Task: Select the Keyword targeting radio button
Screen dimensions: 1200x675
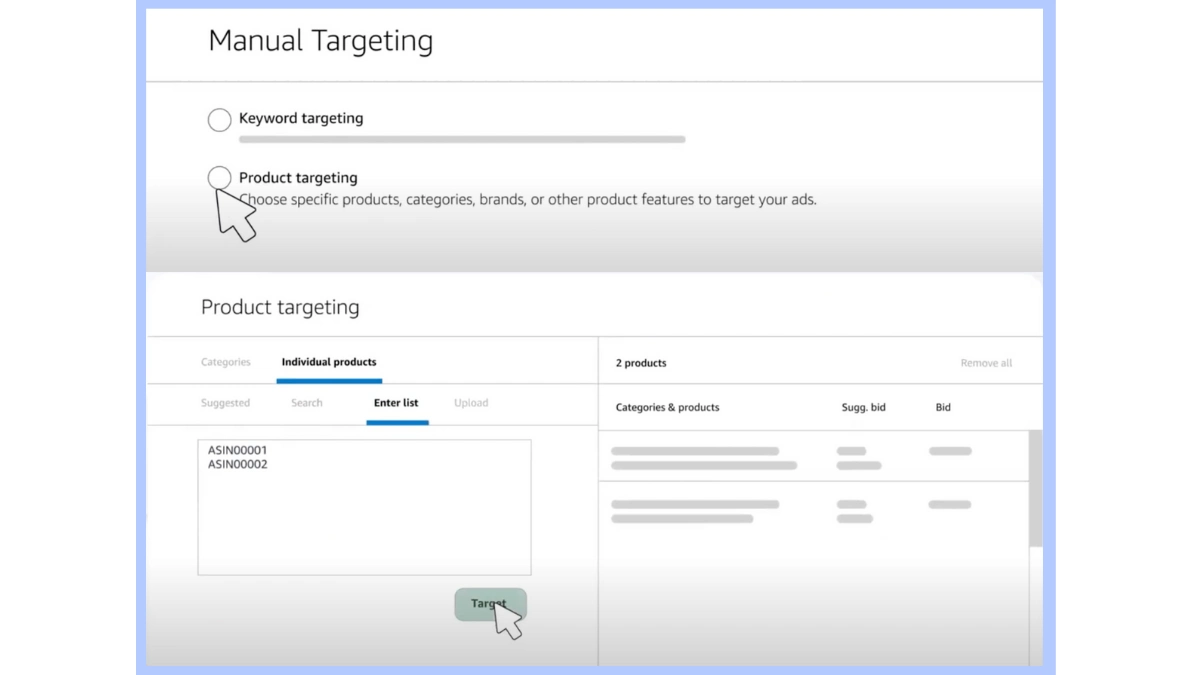Action: [219, 120]
